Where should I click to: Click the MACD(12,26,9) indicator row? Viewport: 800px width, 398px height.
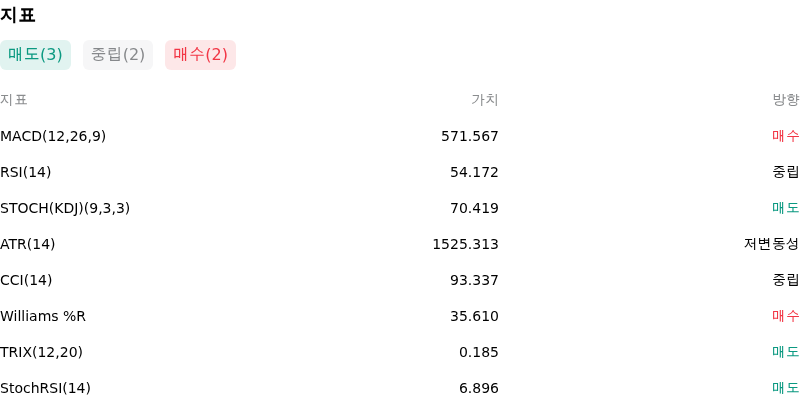coord(400,136)
